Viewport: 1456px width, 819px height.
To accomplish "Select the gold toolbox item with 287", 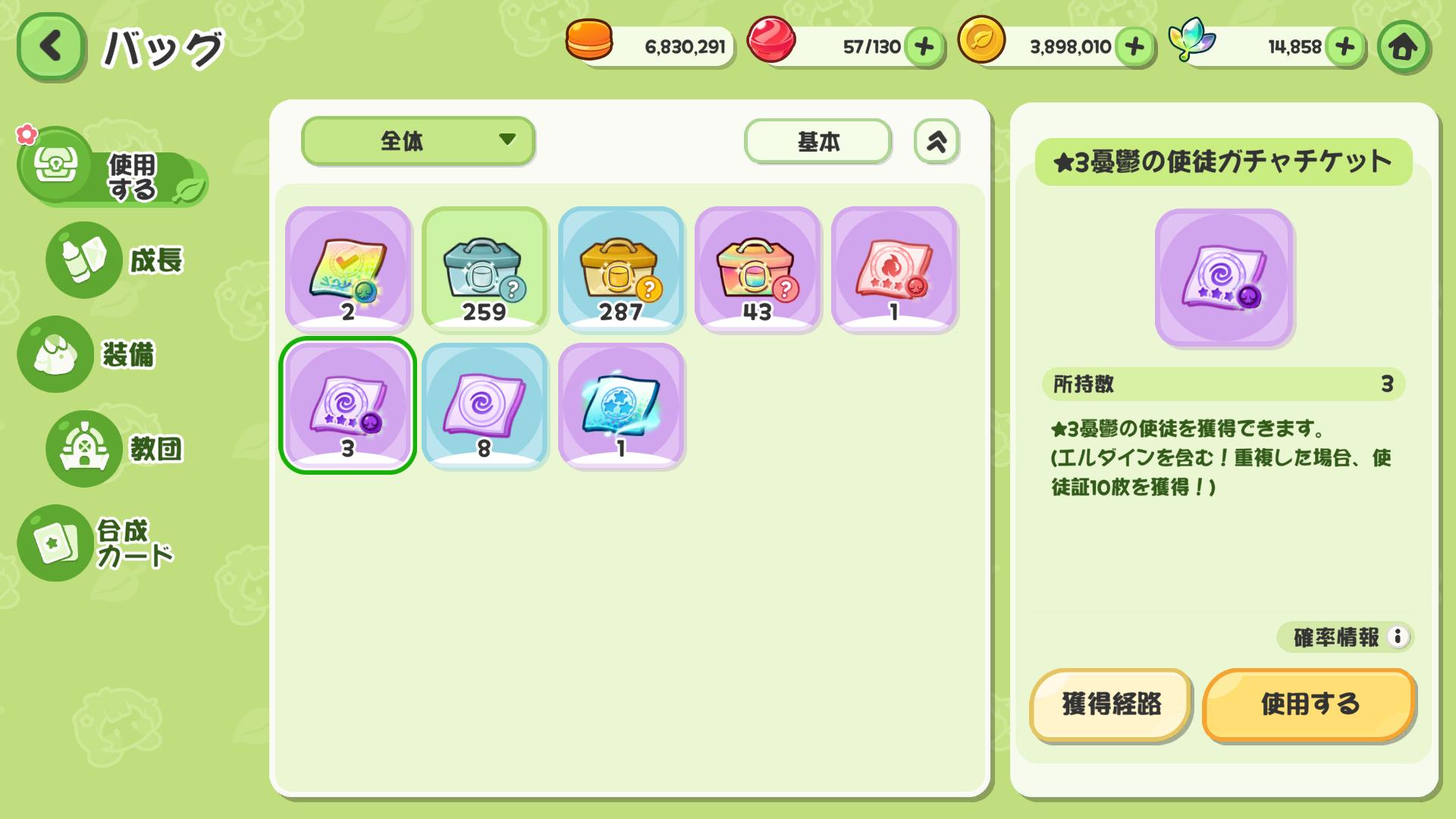I will (621, 269).
